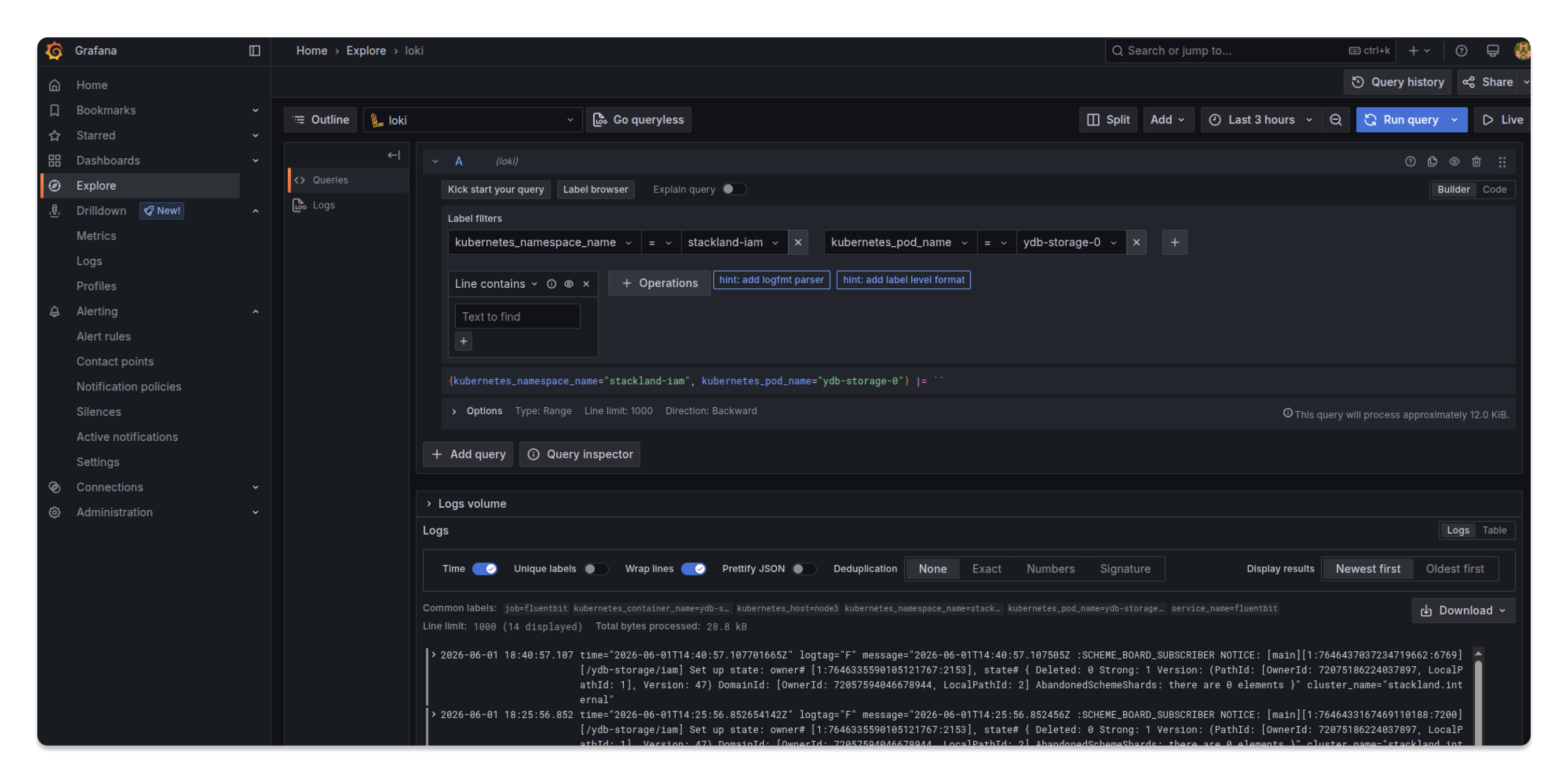
Task: Switch logs view to Table
Action: point(1494,530)
